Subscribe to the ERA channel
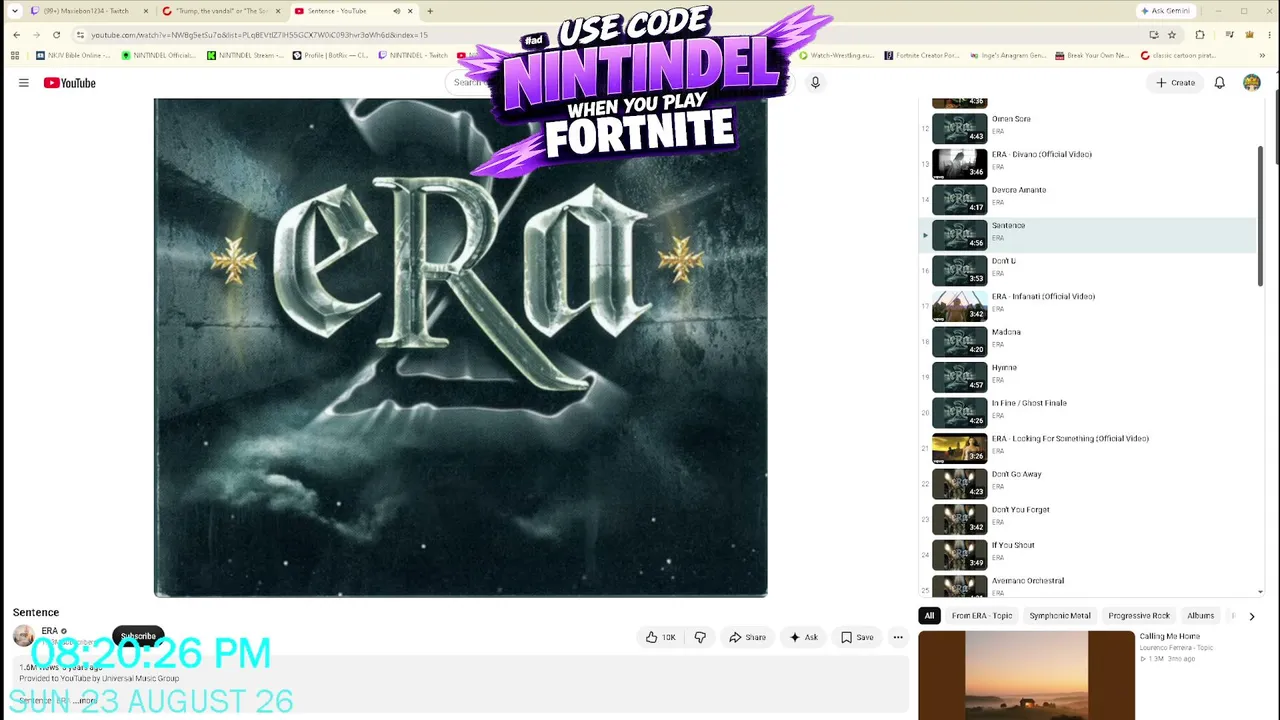 click(138, 636)
